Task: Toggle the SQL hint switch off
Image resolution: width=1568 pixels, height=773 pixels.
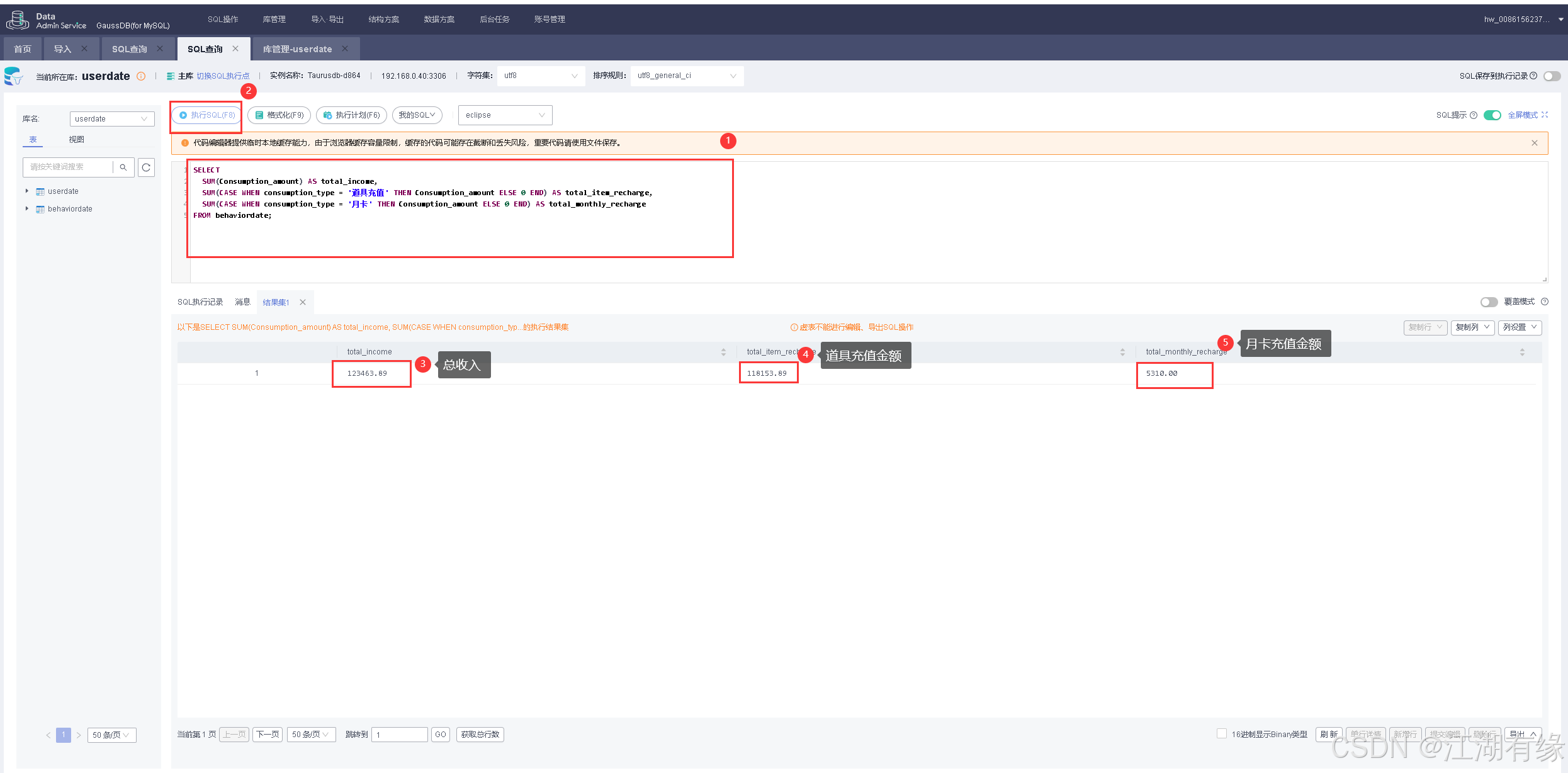Action: click(1492, 115)
